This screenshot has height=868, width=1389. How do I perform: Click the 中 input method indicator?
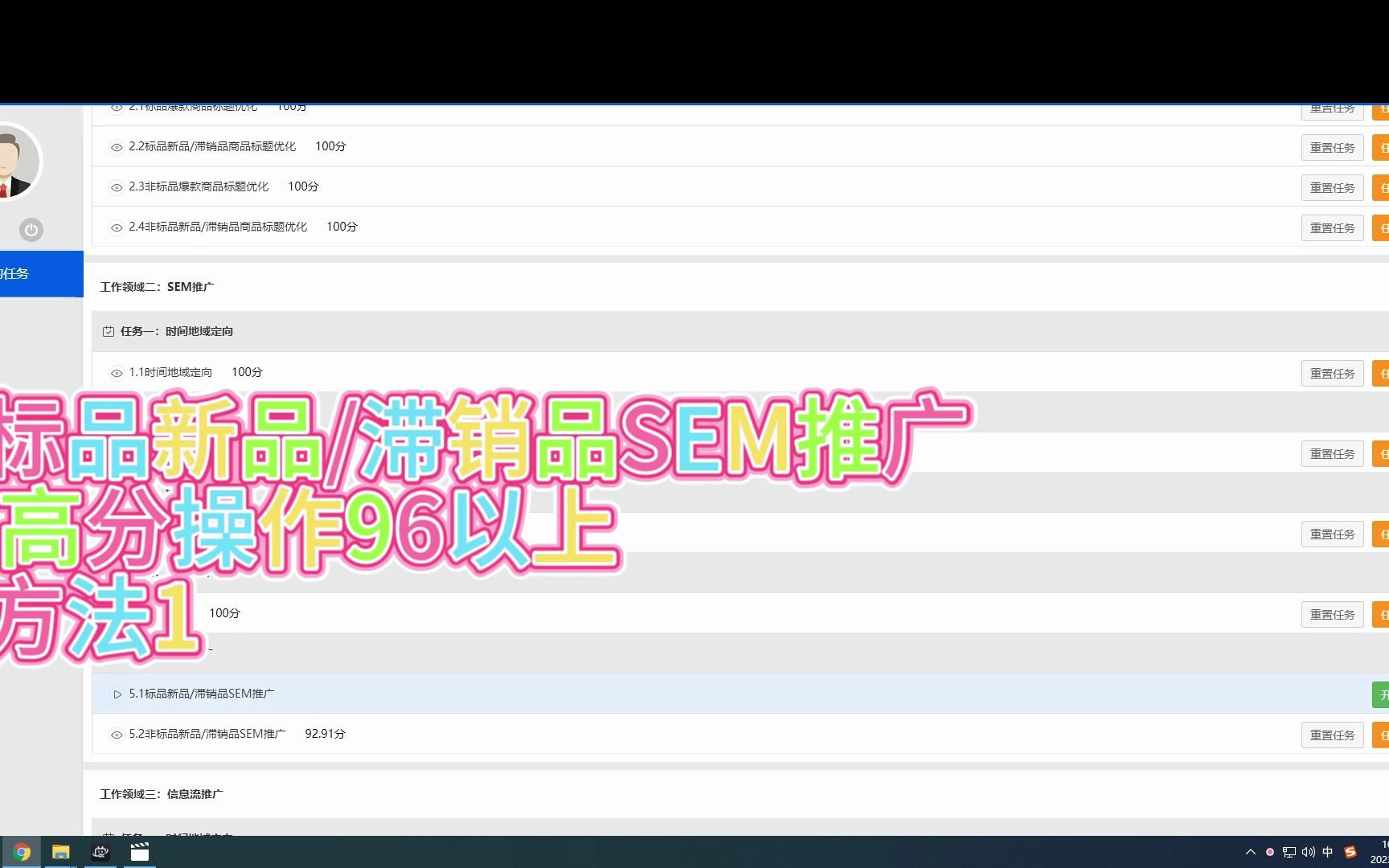(1327, 852)
